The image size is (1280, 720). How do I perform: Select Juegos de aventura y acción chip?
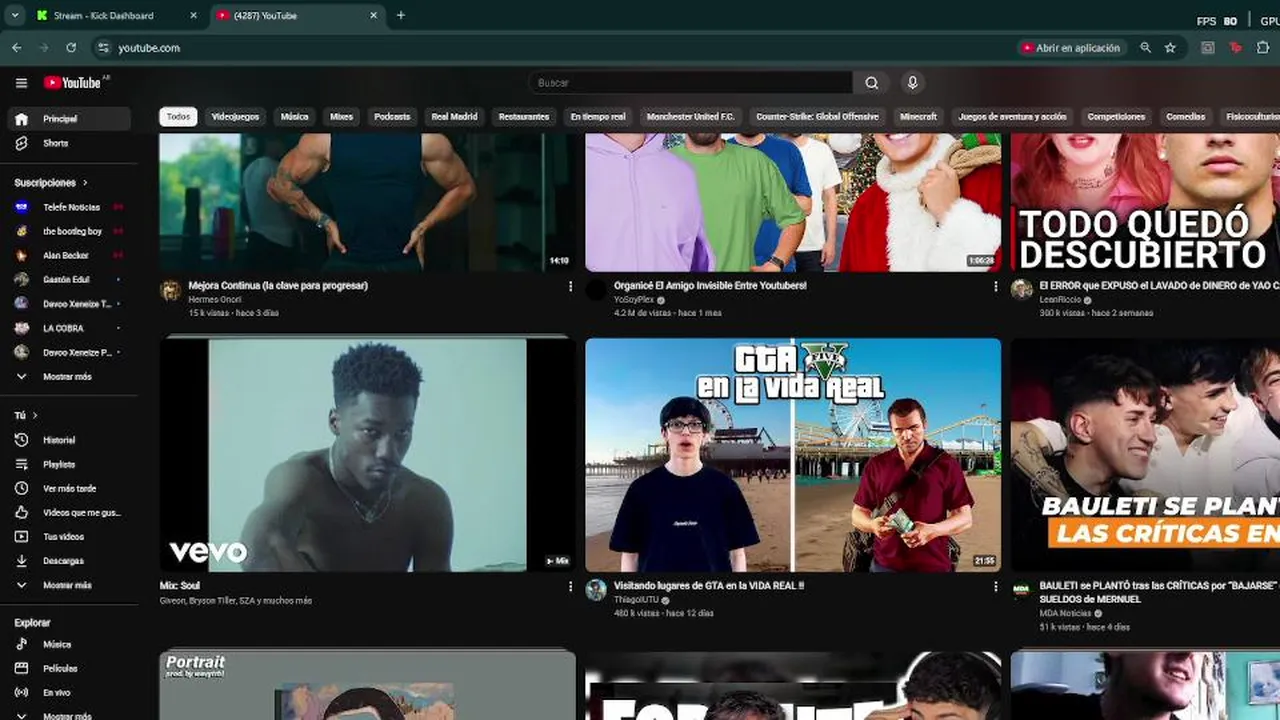click(x=1012, y=117)
